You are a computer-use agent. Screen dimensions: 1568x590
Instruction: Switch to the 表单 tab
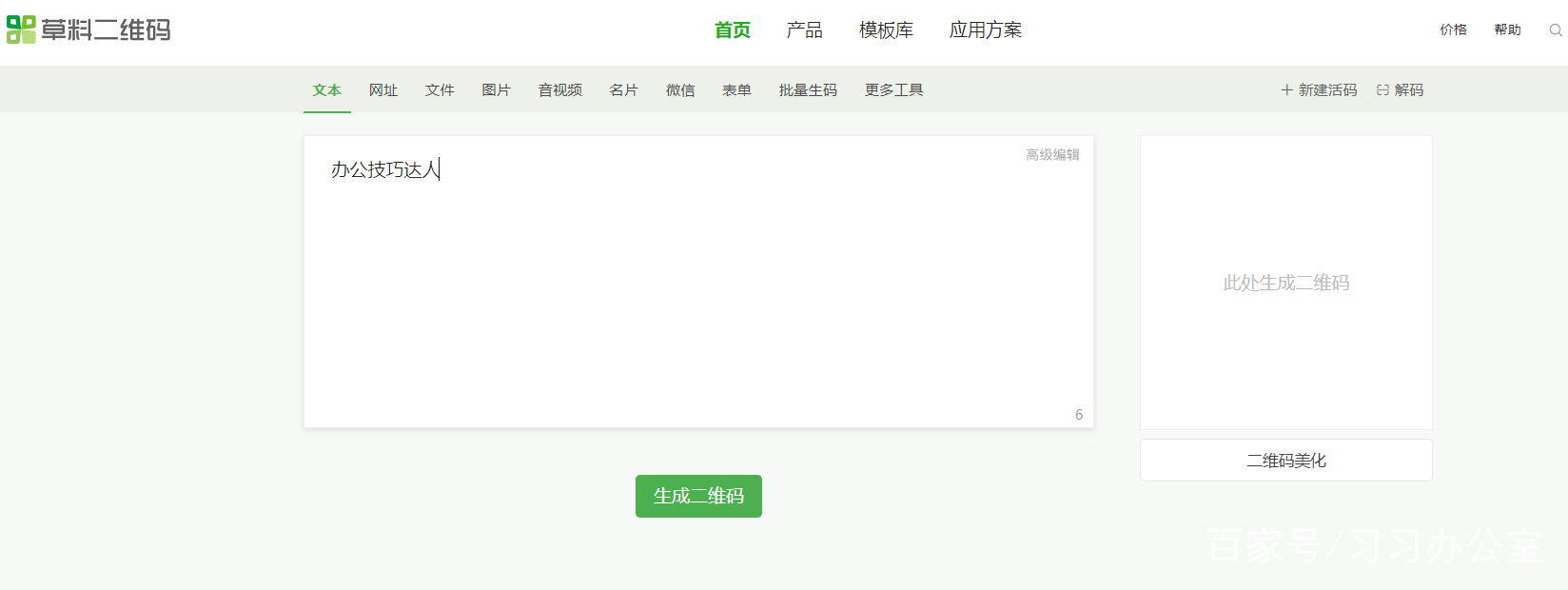(736, 90)
